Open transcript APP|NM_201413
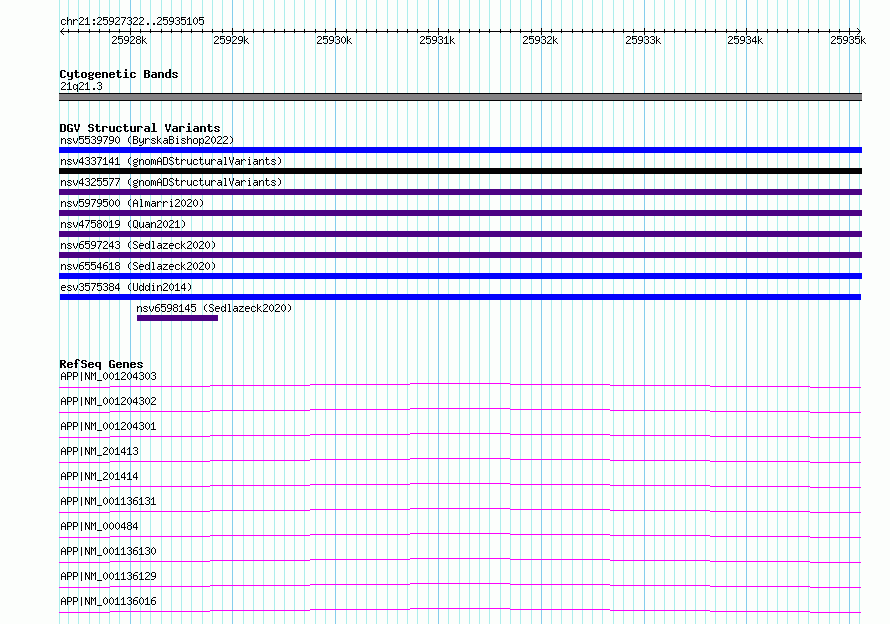Viewport: 890px width, 624px height. (x=99, y=451)
